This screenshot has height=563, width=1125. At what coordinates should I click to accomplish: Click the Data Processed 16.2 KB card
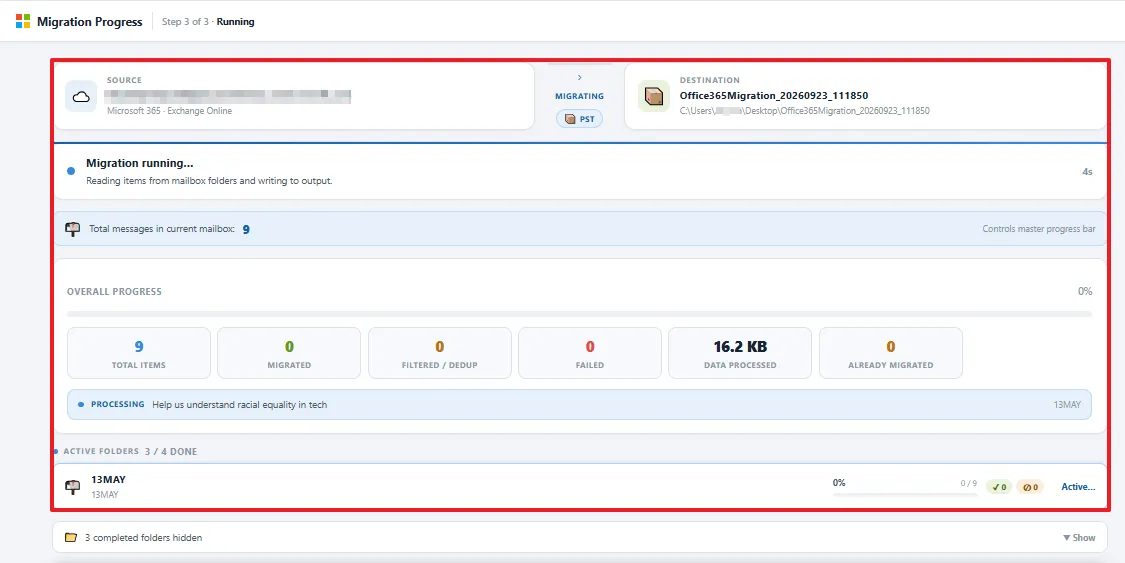[740, 353]
